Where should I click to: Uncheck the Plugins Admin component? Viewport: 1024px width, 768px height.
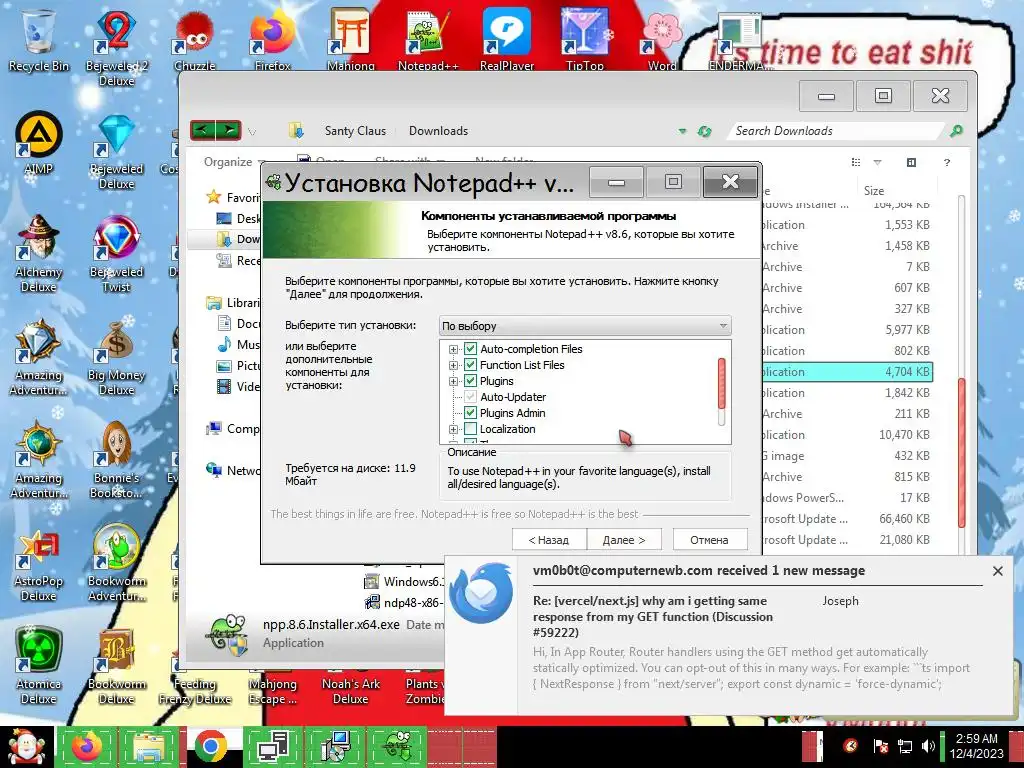[x=470, y=413]
